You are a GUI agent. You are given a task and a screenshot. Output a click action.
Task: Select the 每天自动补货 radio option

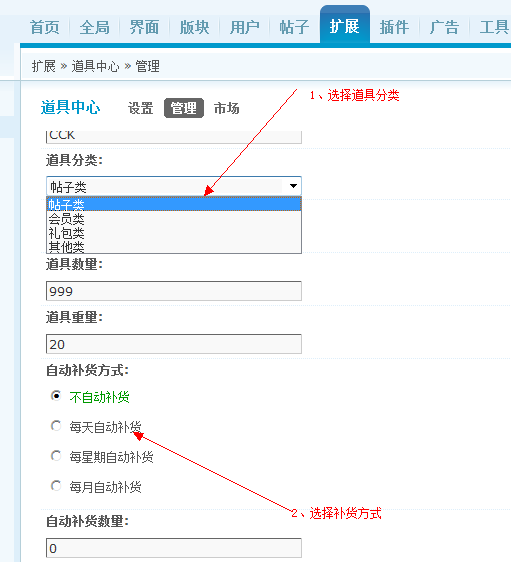tap(56, 426)
